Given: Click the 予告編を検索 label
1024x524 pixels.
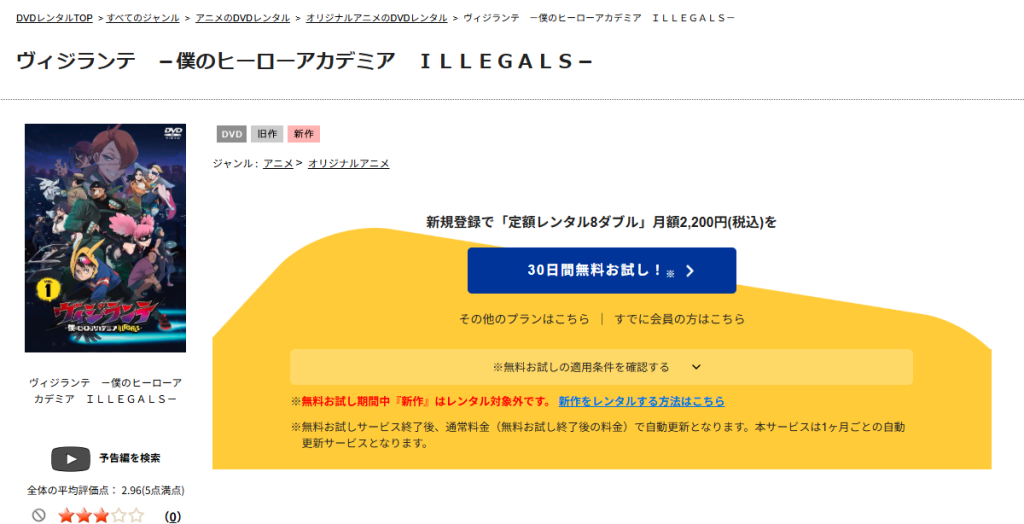Looking at the screenshot, I should point(129,458).
